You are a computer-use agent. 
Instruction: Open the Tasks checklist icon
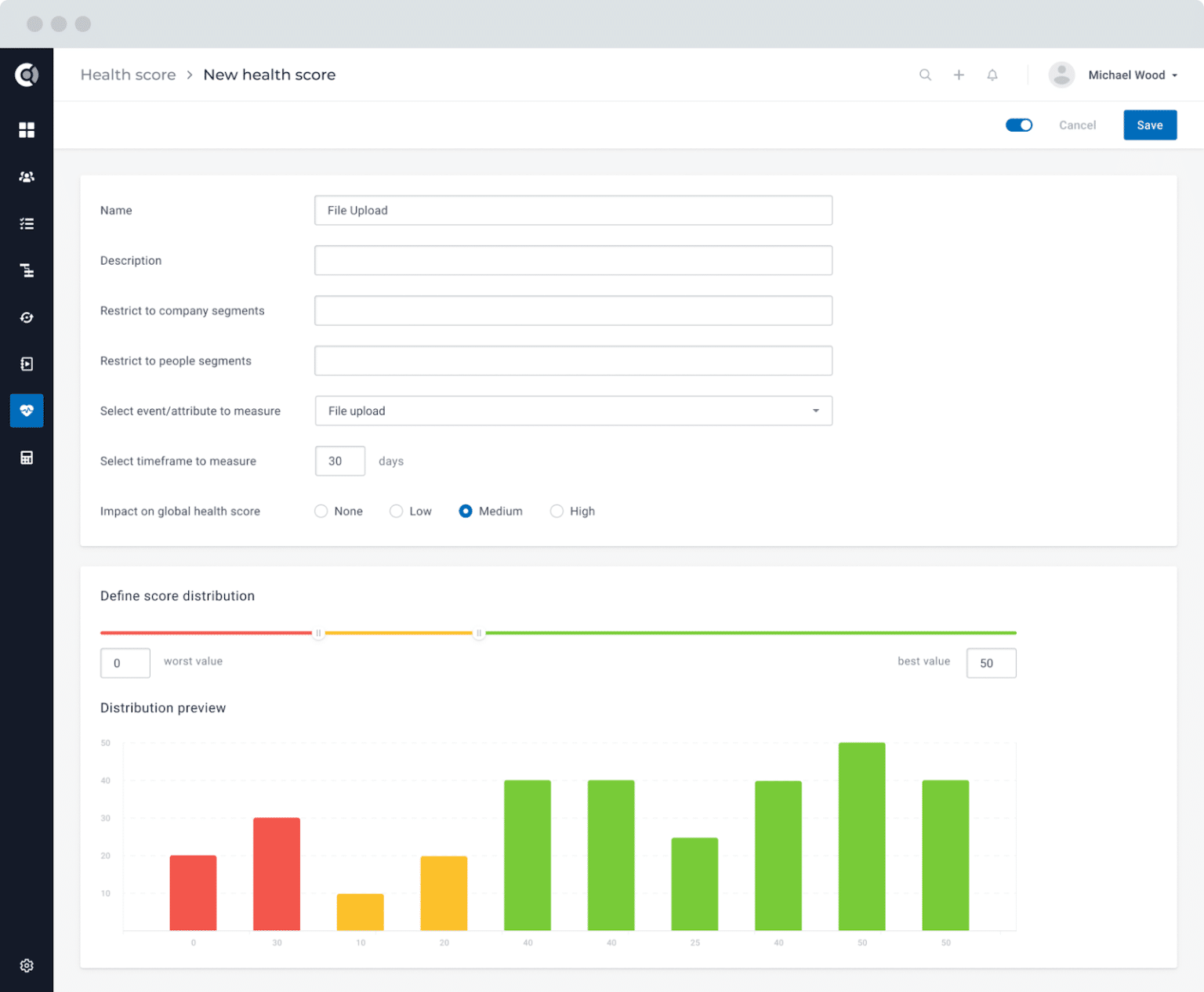(27, 223)
